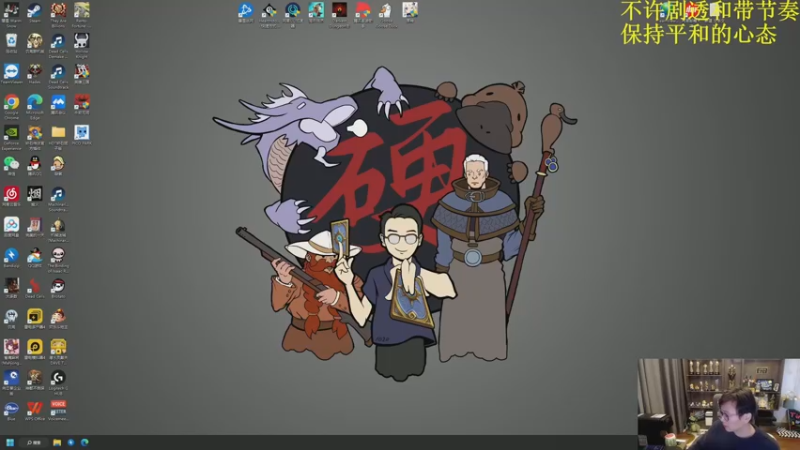Click the webcam overlay thumbnail
The height and width of the screenshot is (450, 800).
point(719,404)
